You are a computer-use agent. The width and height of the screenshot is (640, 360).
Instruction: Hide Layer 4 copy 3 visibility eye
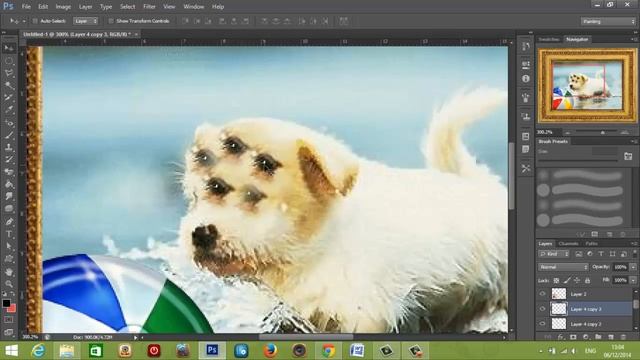[x=542, y=309]
